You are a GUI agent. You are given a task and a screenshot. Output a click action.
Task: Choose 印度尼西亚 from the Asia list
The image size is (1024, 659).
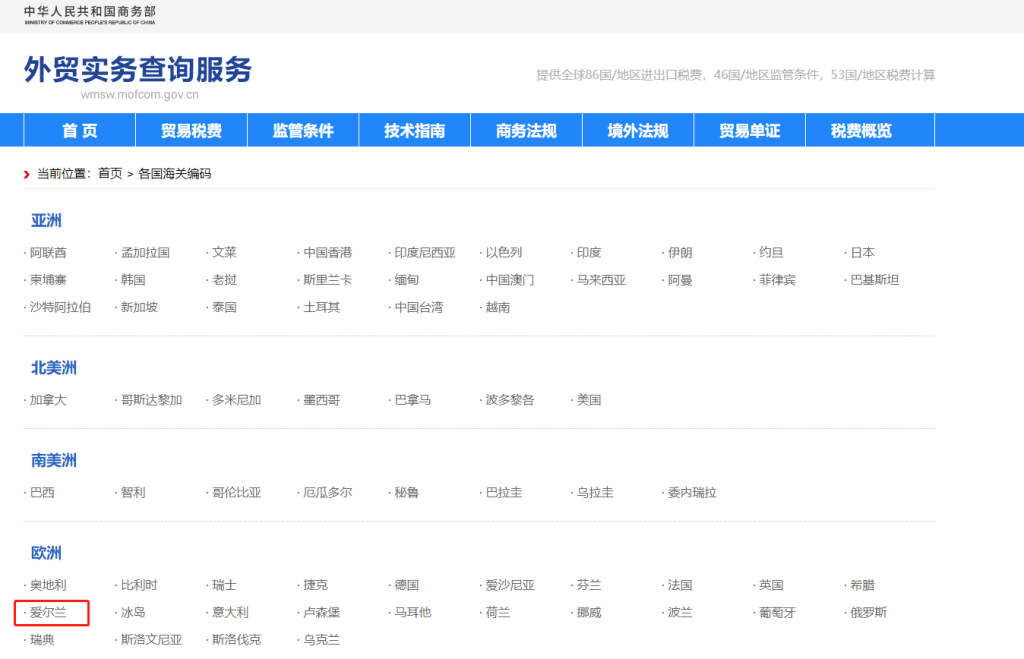[424, 253]
